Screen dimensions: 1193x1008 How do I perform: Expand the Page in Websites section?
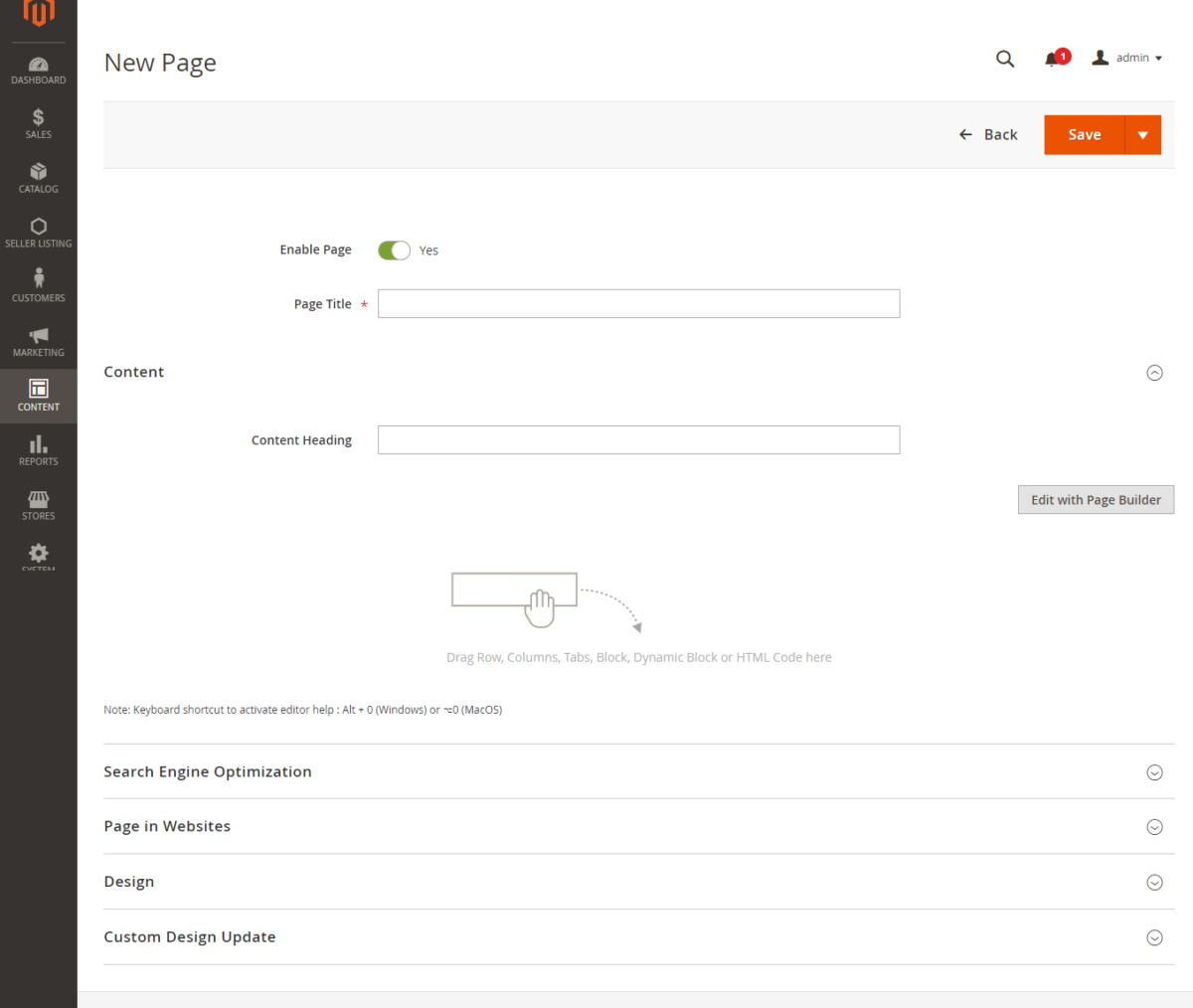[638, 827]
